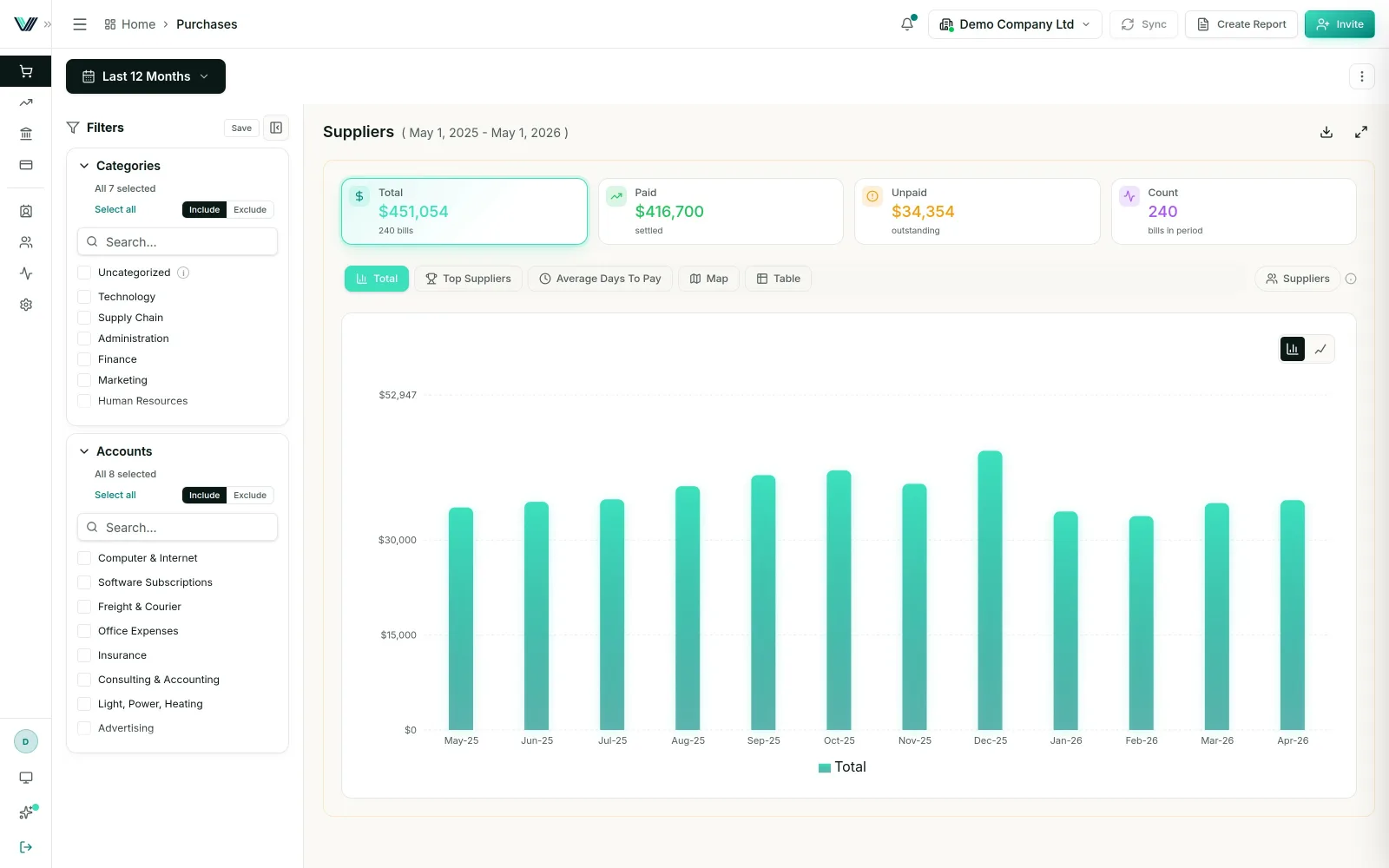This screenshot has height=868, width=1389.
Task: Open the three-dot more options menu
Action: click(1362, 76)
